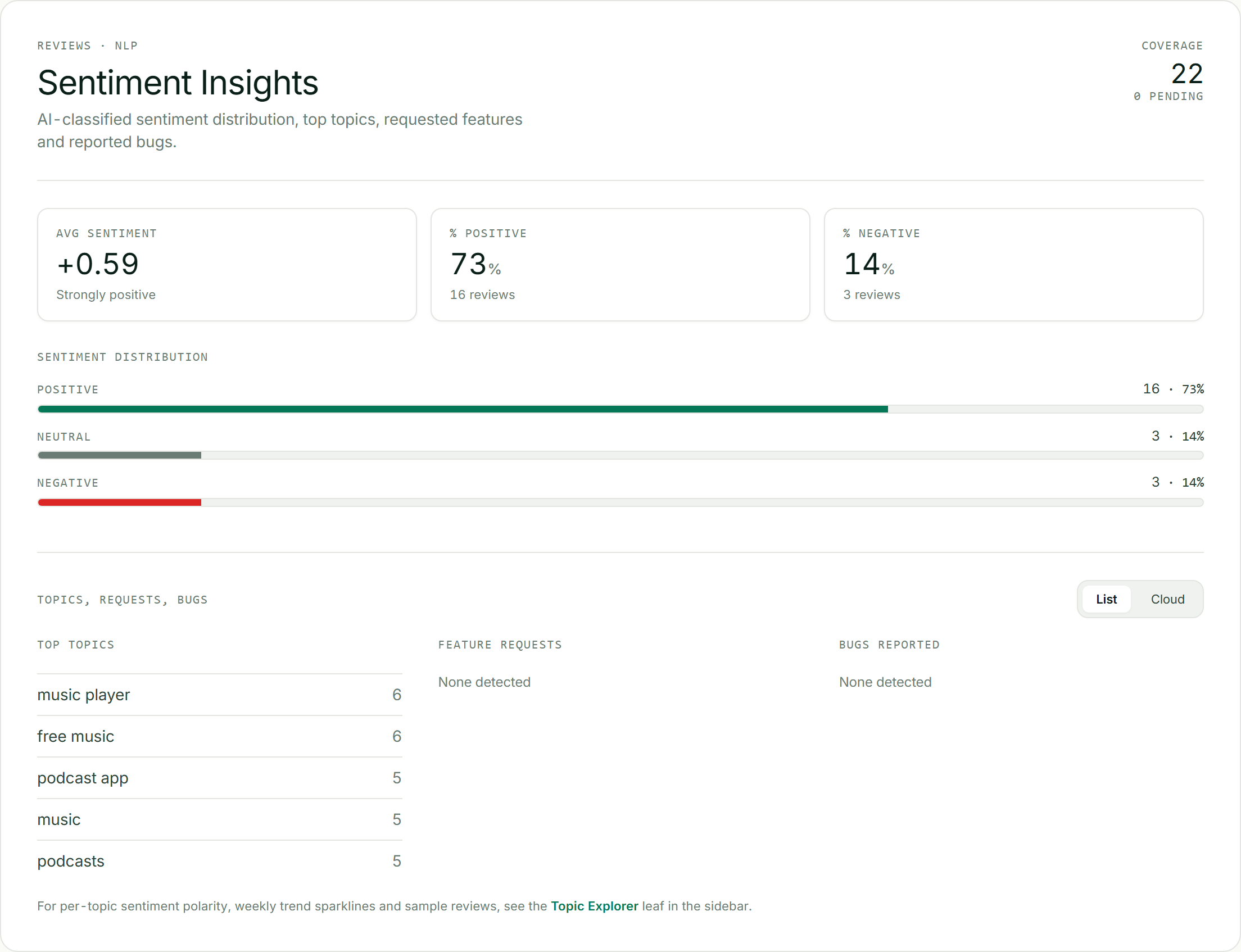
Task: Click 'None detected' under Feature Requests
Action: tap(484, 682)
